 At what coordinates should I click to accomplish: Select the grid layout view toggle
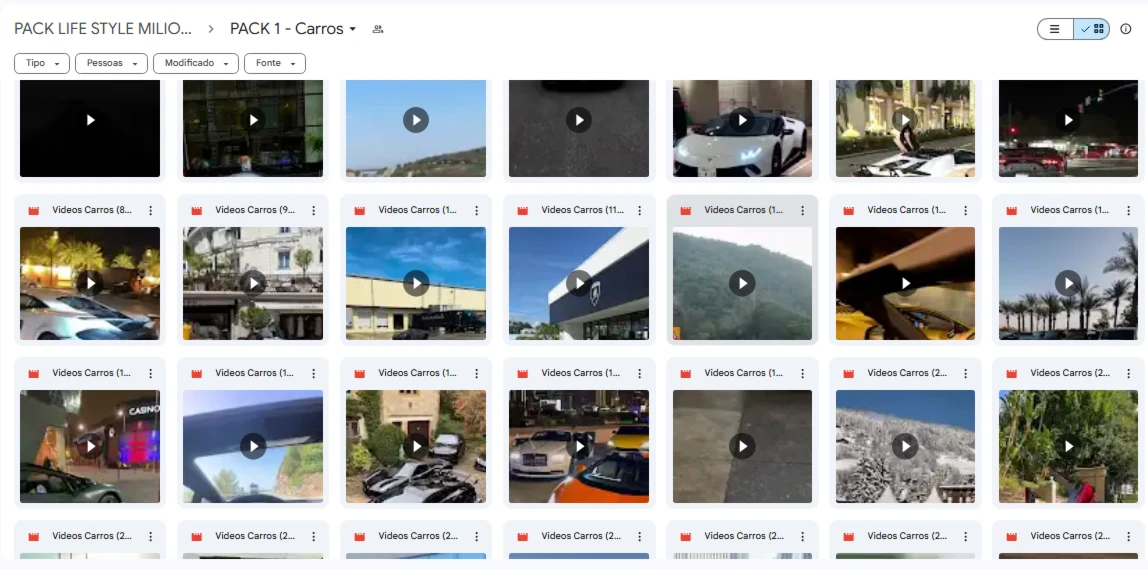pos(1092,29)
